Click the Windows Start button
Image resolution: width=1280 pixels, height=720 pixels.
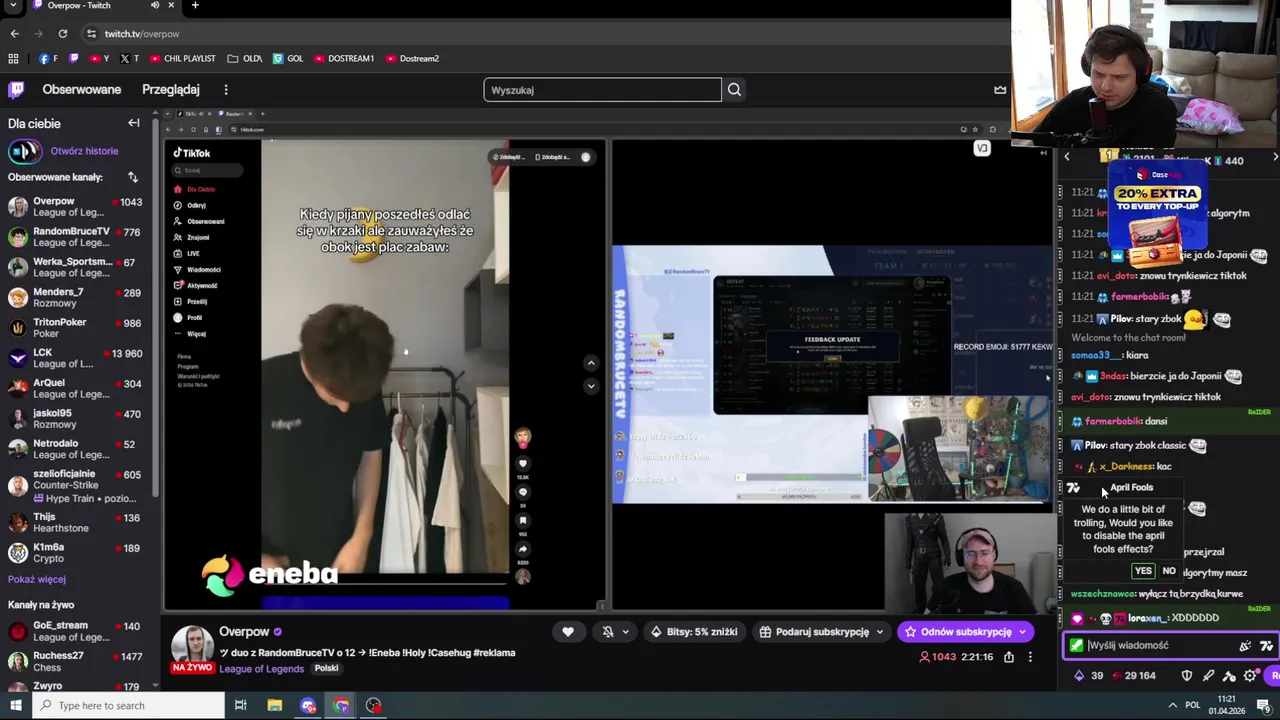(x=15, y=706)
